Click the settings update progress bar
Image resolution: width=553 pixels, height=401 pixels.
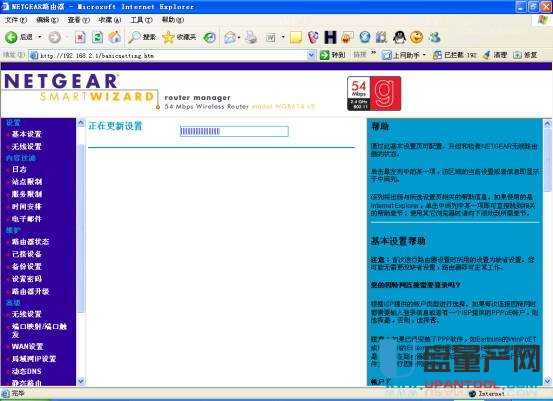coord(234,131)
